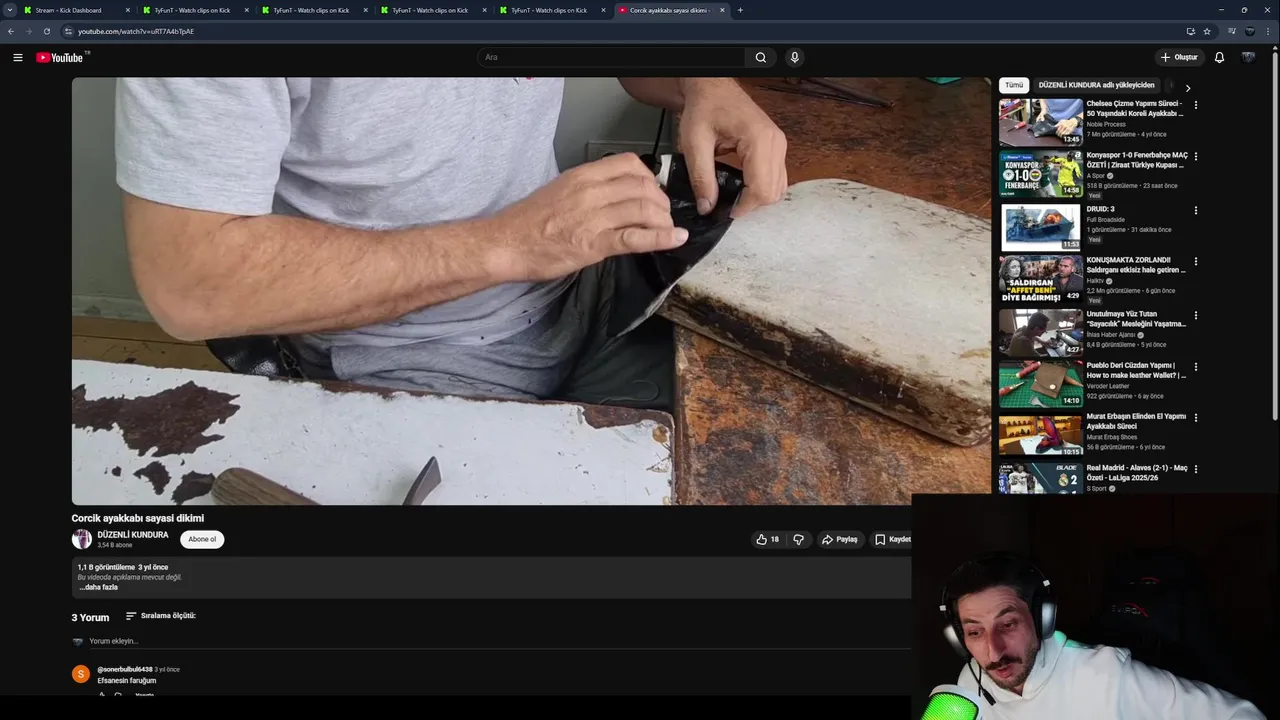Viewport: 1280px width, 720px height.
Task: Go forward in browser history
Action: click(28, 31)
